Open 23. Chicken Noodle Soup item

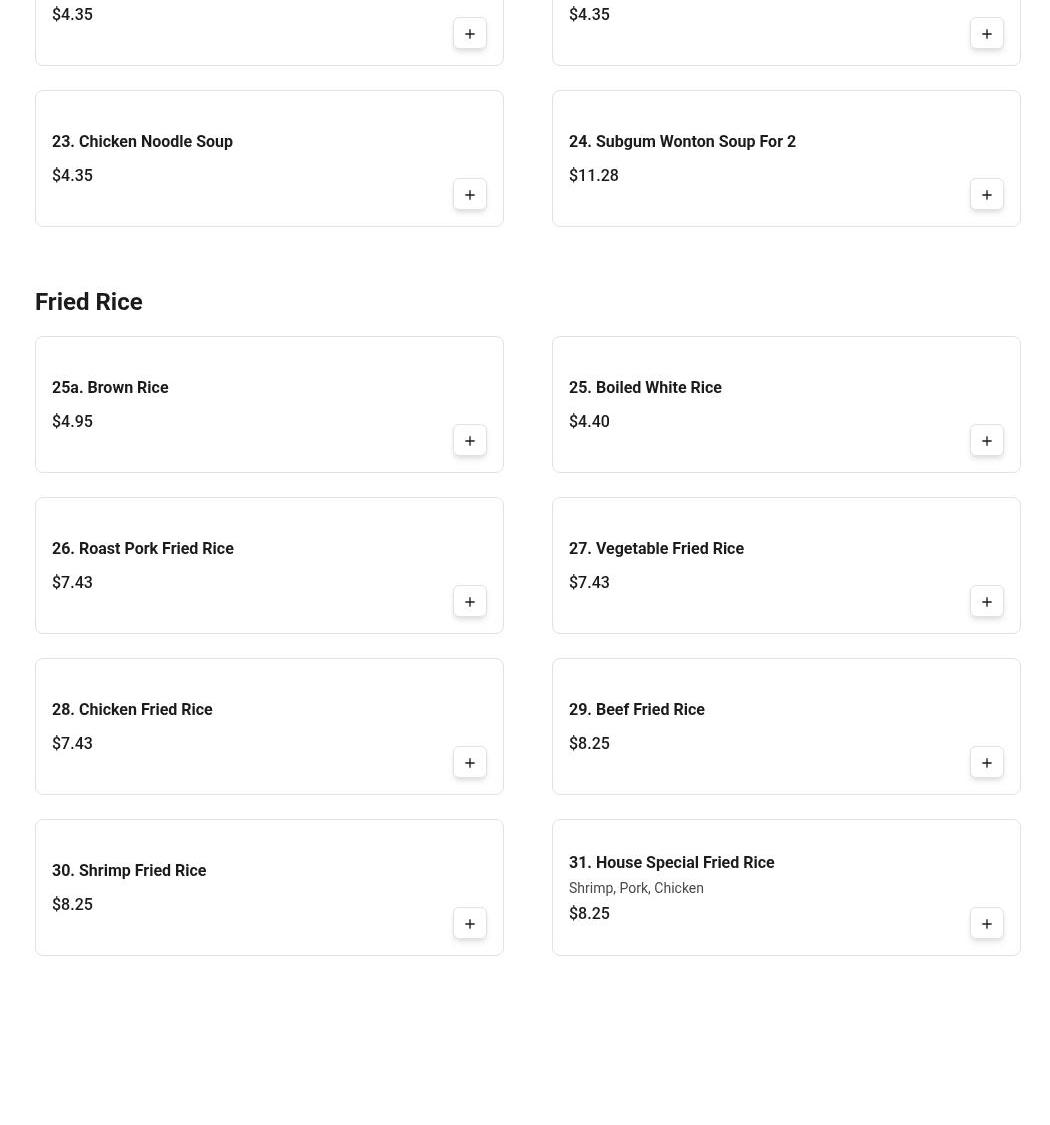tap(142, 142)
